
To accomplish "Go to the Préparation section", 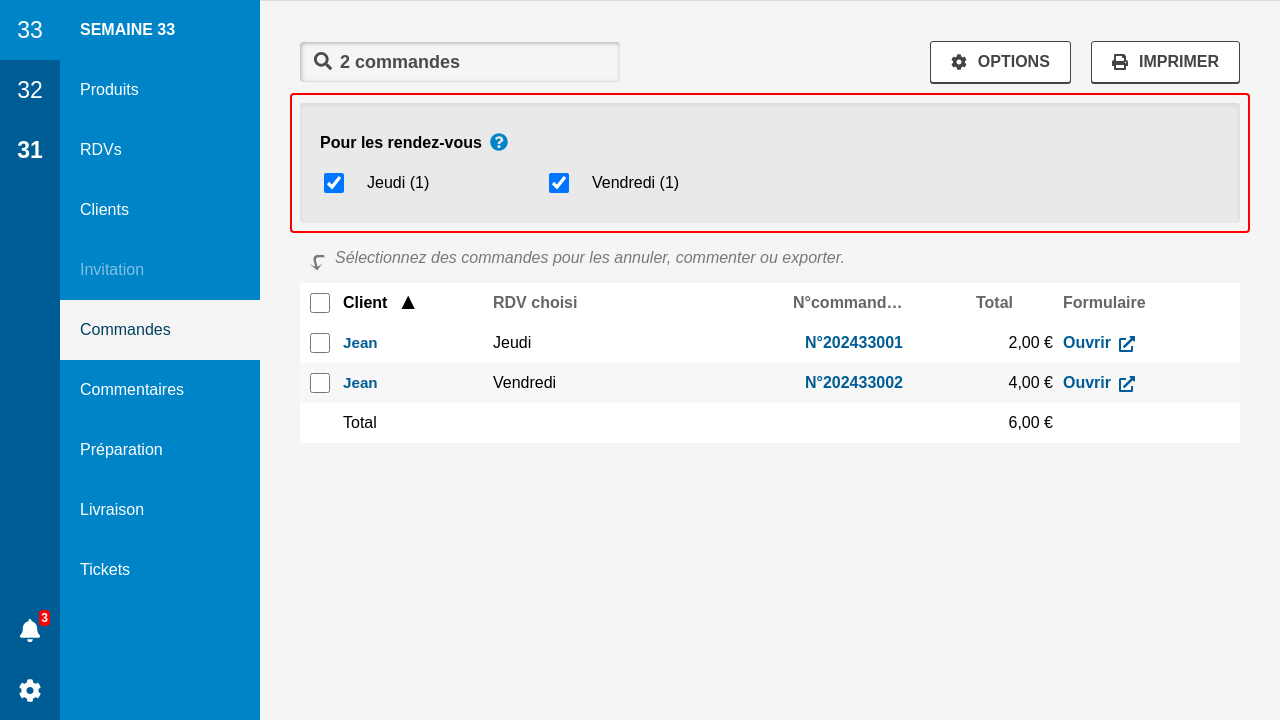I will point(121,450).
